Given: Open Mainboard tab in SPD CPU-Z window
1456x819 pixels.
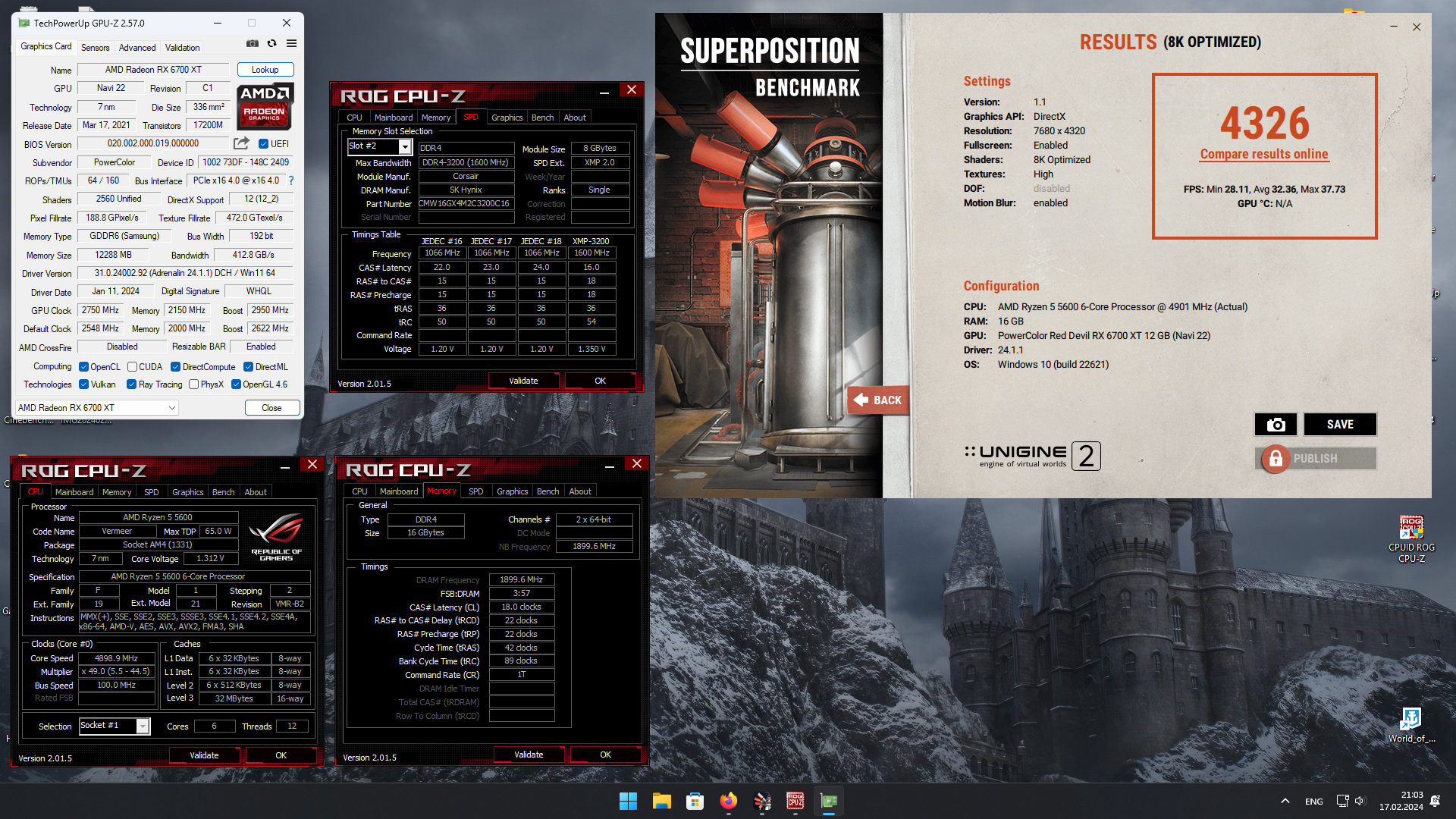Looking at the screenshot, I should [393, 118].
